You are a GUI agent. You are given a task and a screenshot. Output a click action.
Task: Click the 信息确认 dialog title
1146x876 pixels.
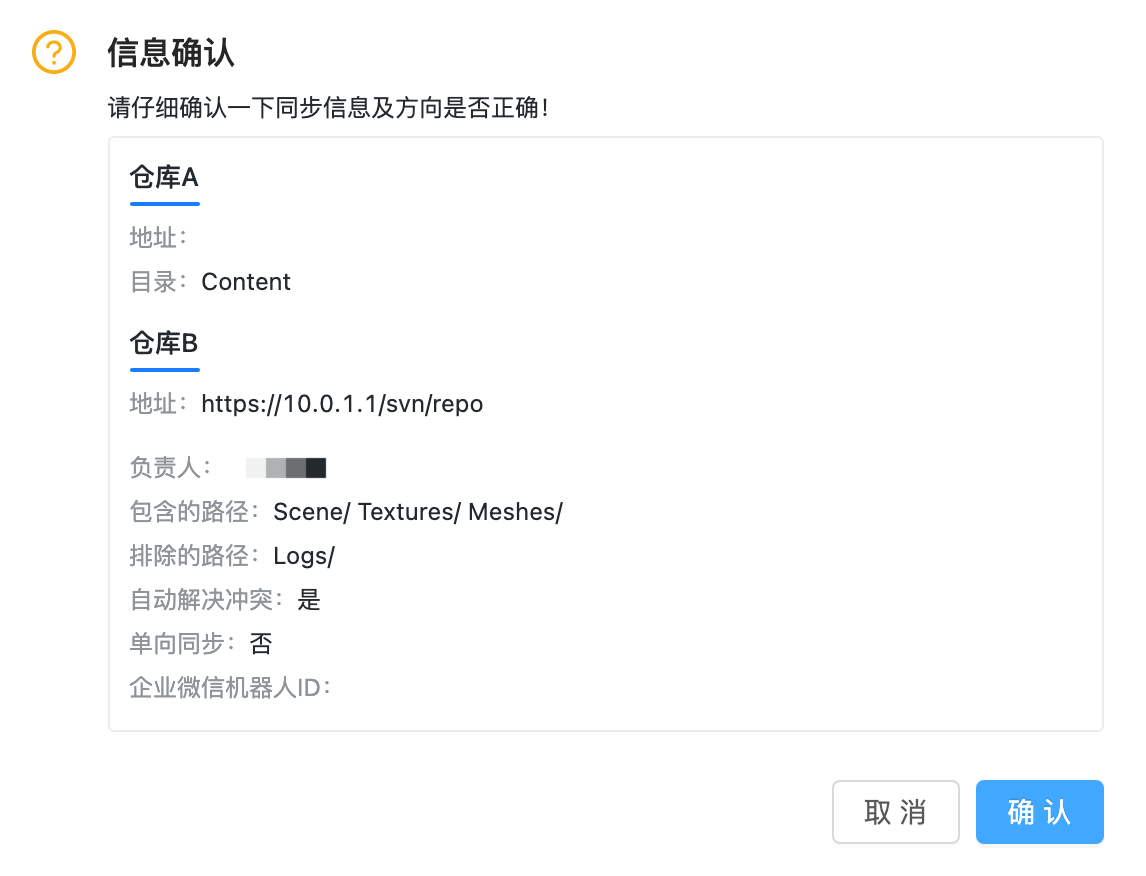click(x=171, y=52)
